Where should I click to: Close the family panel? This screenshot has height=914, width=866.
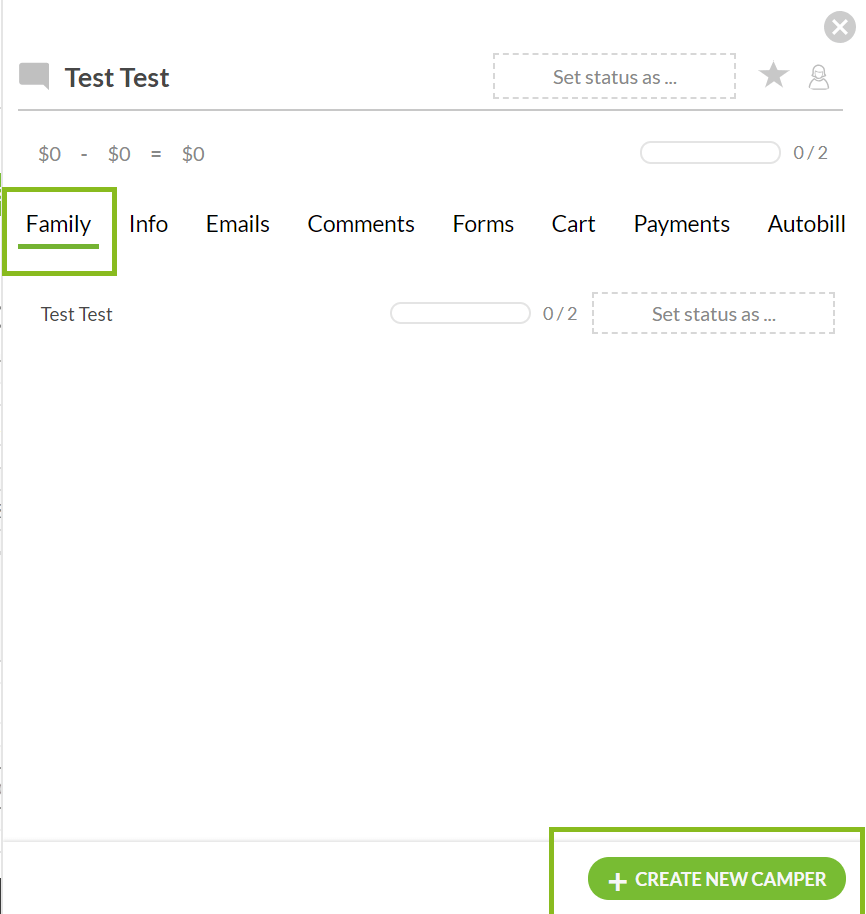pyautogui.click(x=838, y=27)
